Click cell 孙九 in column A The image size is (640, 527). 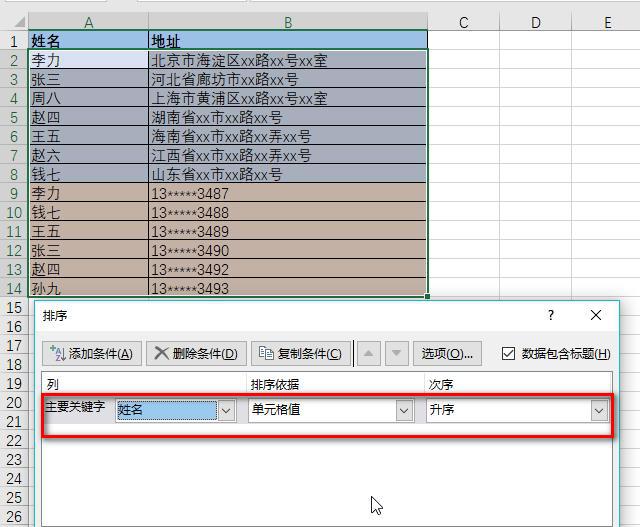click(x=89, y=288)
